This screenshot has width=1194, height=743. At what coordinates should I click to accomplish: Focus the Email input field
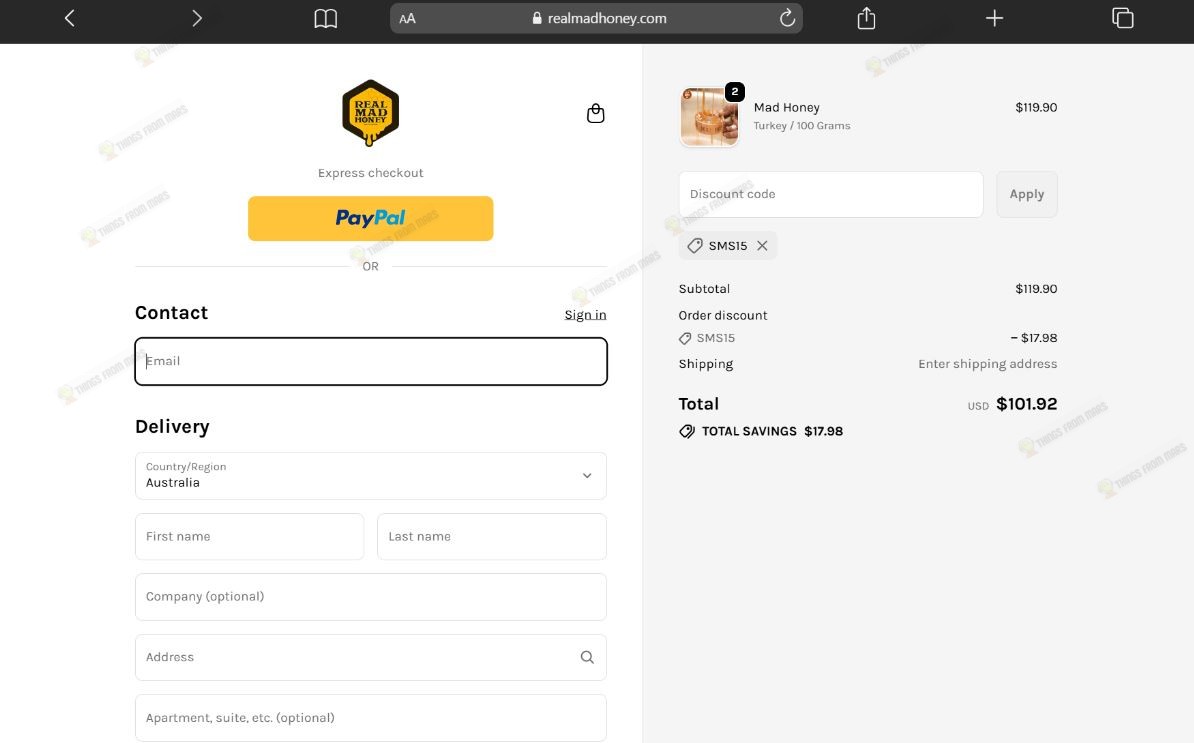point(371,361)
